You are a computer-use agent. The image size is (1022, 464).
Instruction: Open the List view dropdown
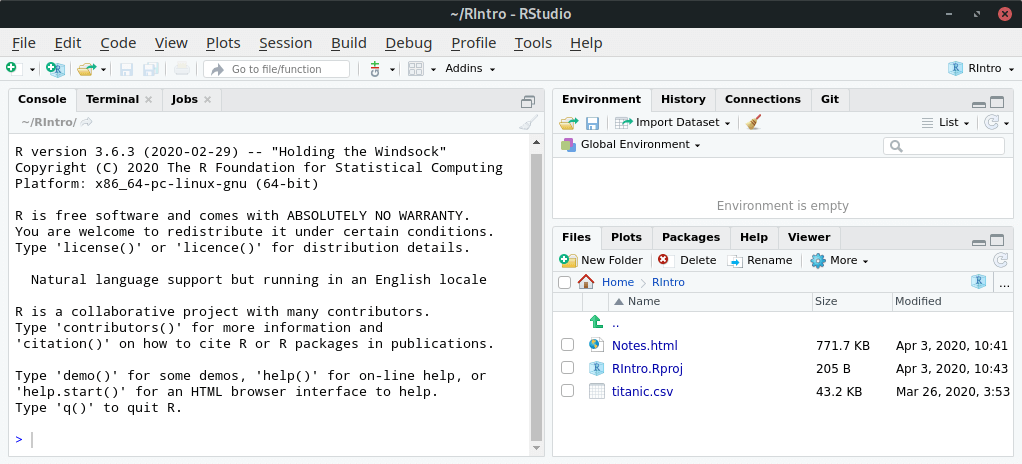(x=946, y=123)
